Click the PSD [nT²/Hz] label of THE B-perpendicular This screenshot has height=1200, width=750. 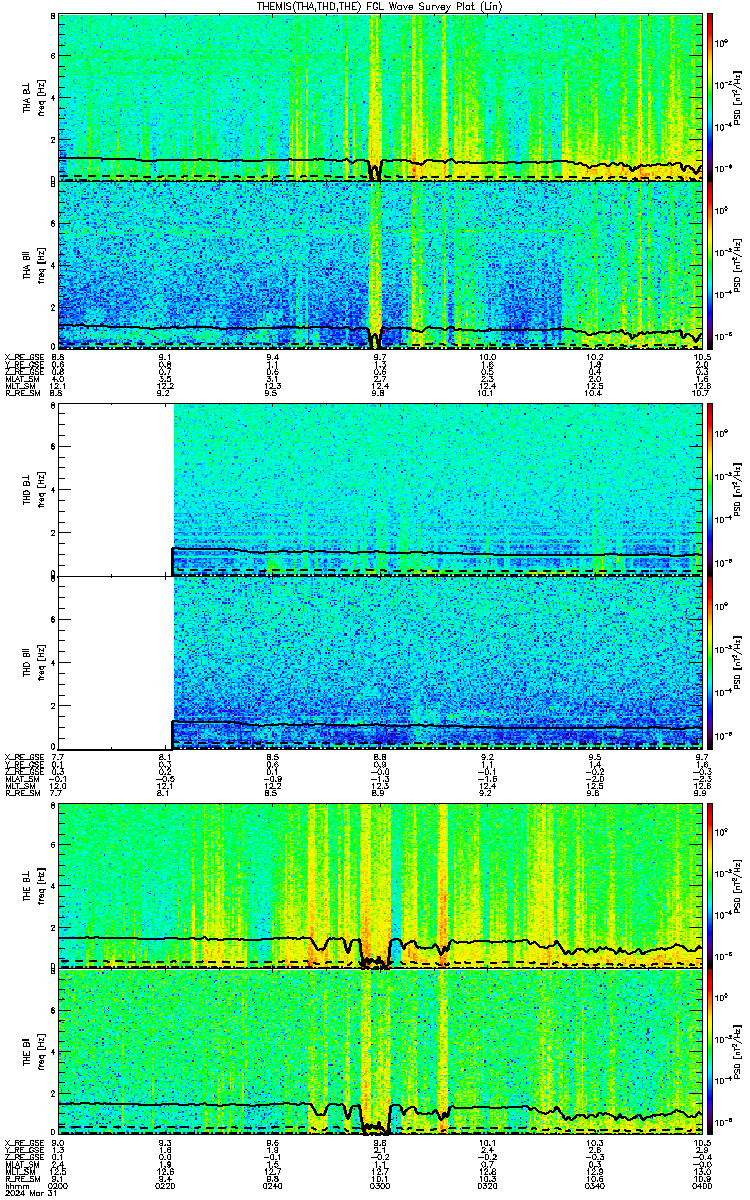(737, 885)
